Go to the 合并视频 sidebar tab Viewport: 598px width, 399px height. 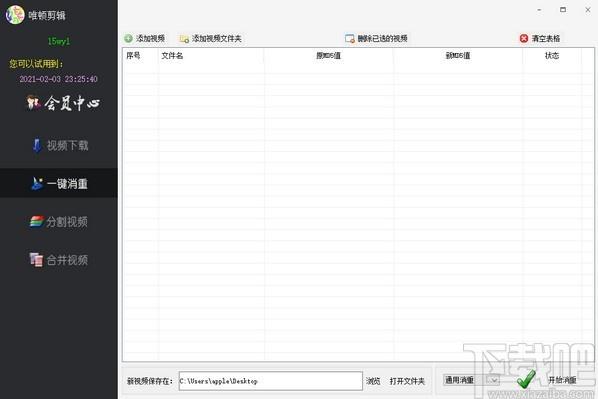[x=59, y=260]
